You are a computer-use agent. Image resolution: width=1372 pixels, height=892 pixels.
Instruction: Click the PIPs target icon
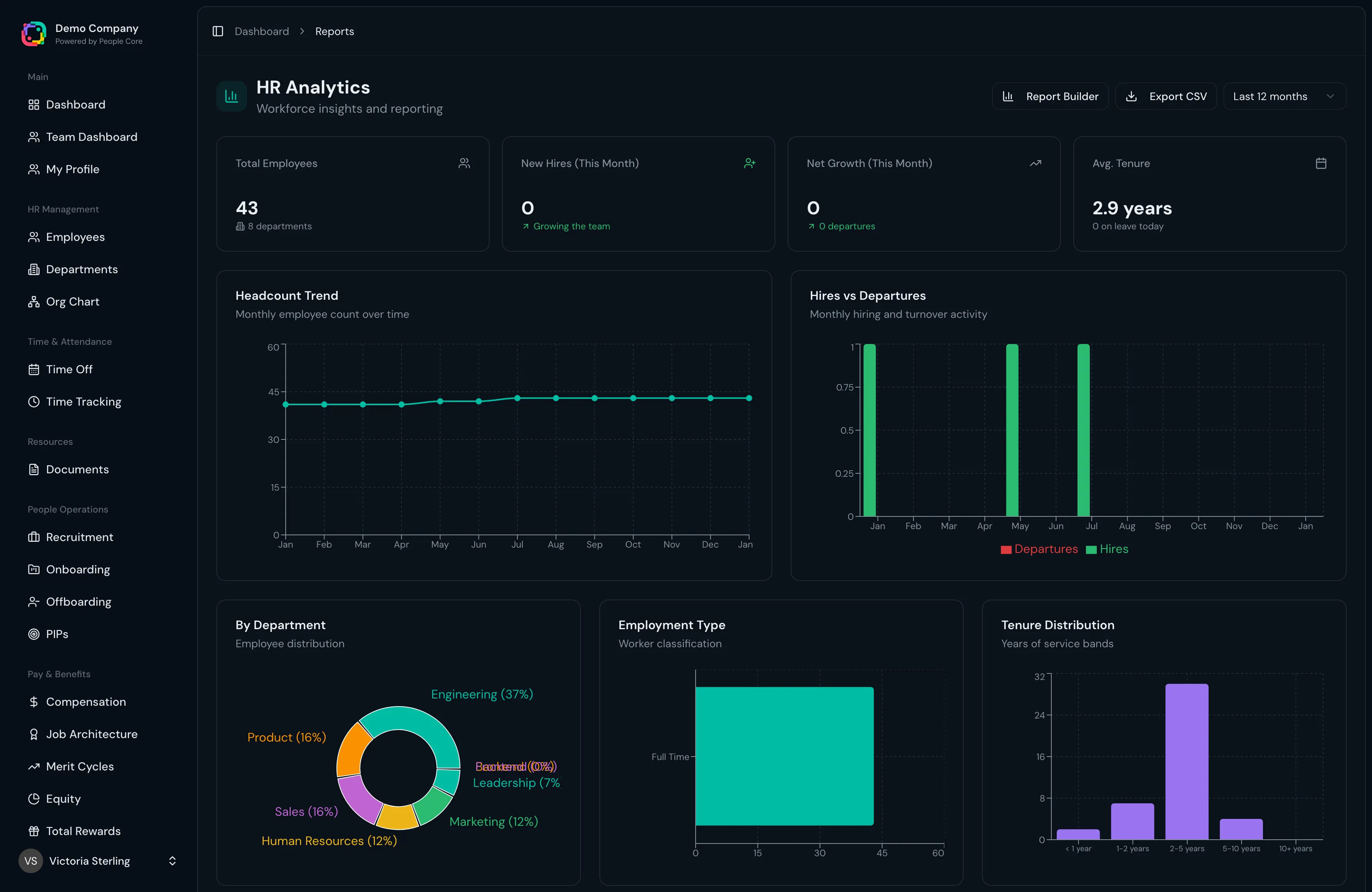tap(34, 634)
